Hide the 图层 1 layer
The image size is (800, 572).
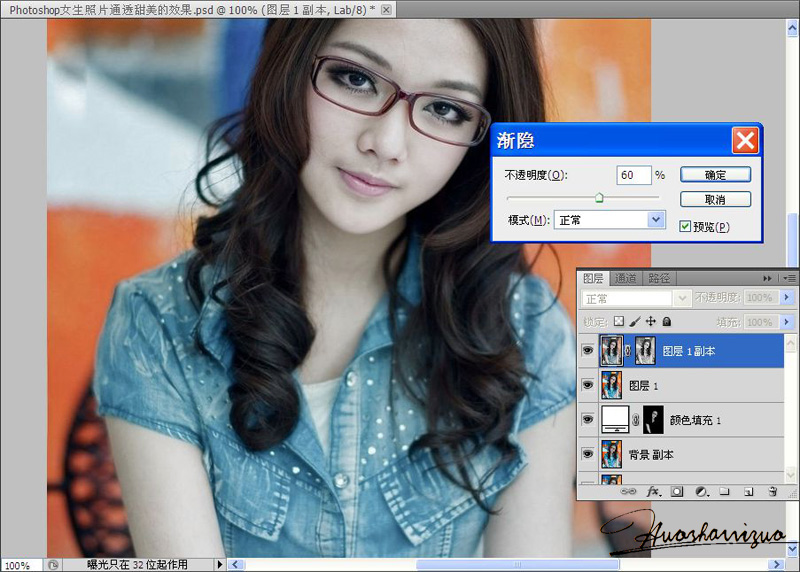tap(588, 385)
